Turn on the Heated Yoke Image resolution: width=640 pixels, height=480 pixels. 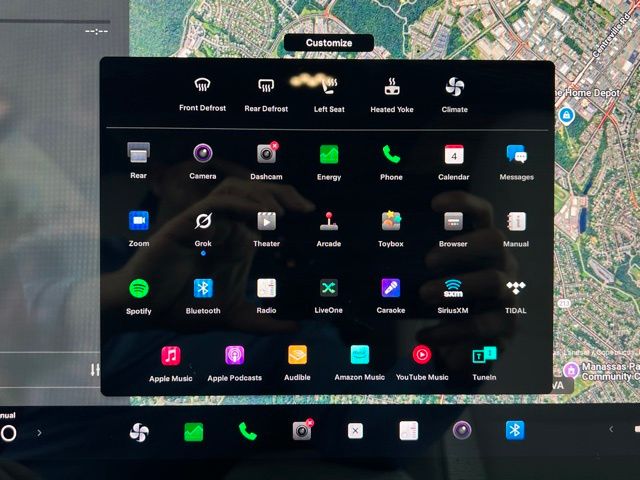[392, 87]
